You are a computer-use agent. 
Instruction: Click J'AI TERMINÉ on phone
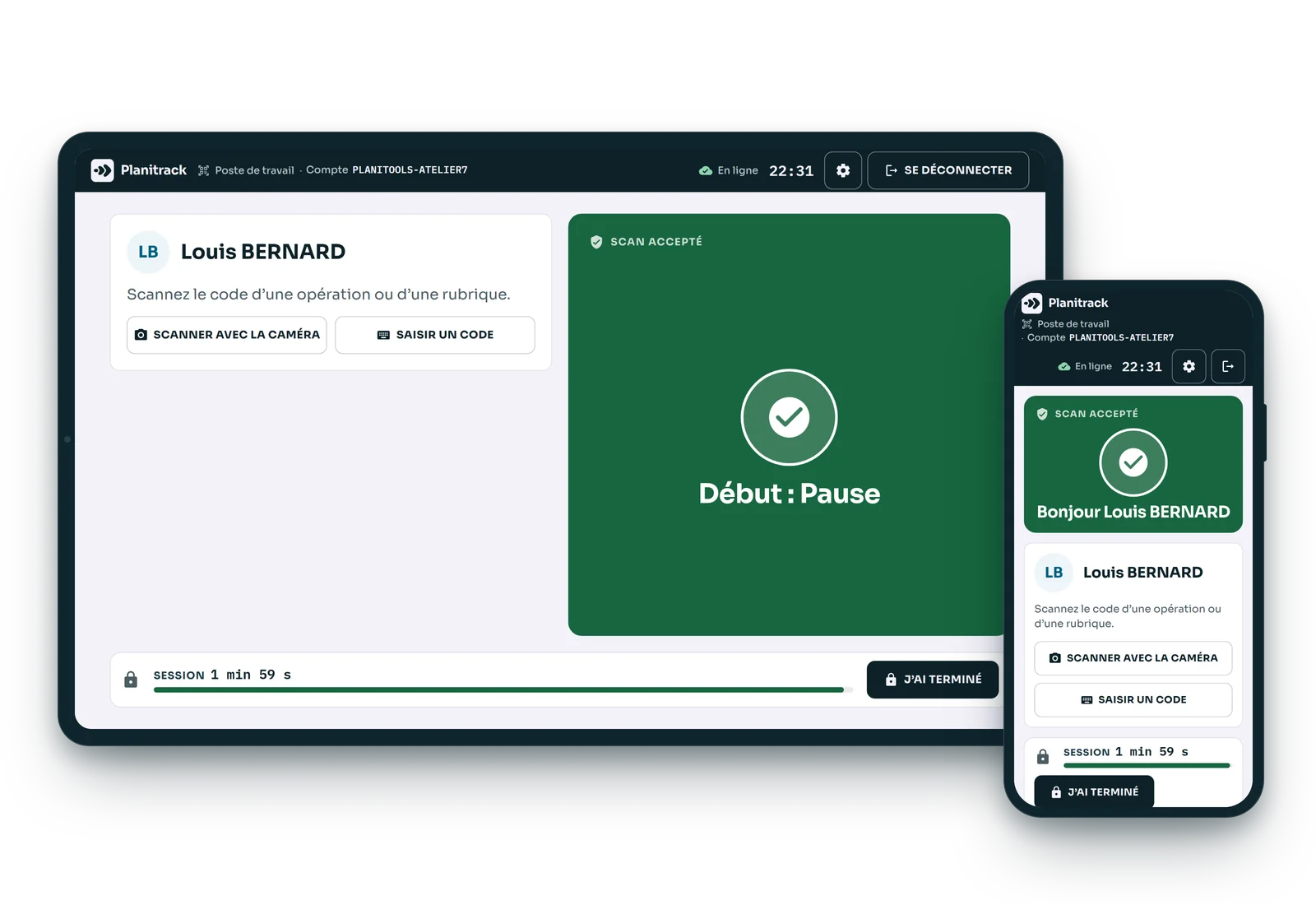point(1094,791)
